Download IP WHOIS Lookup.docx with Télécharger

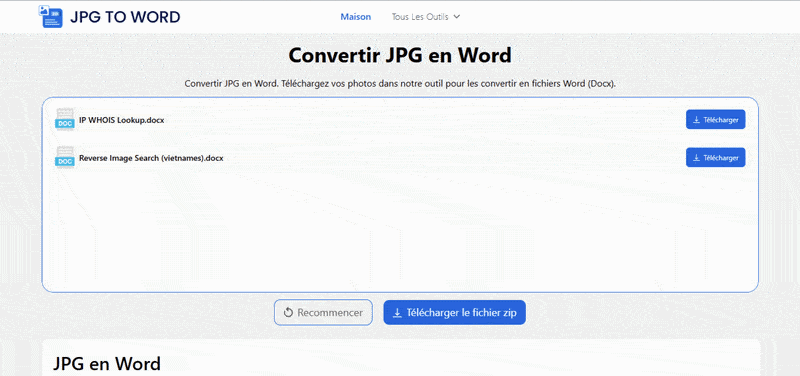(715, 119)
